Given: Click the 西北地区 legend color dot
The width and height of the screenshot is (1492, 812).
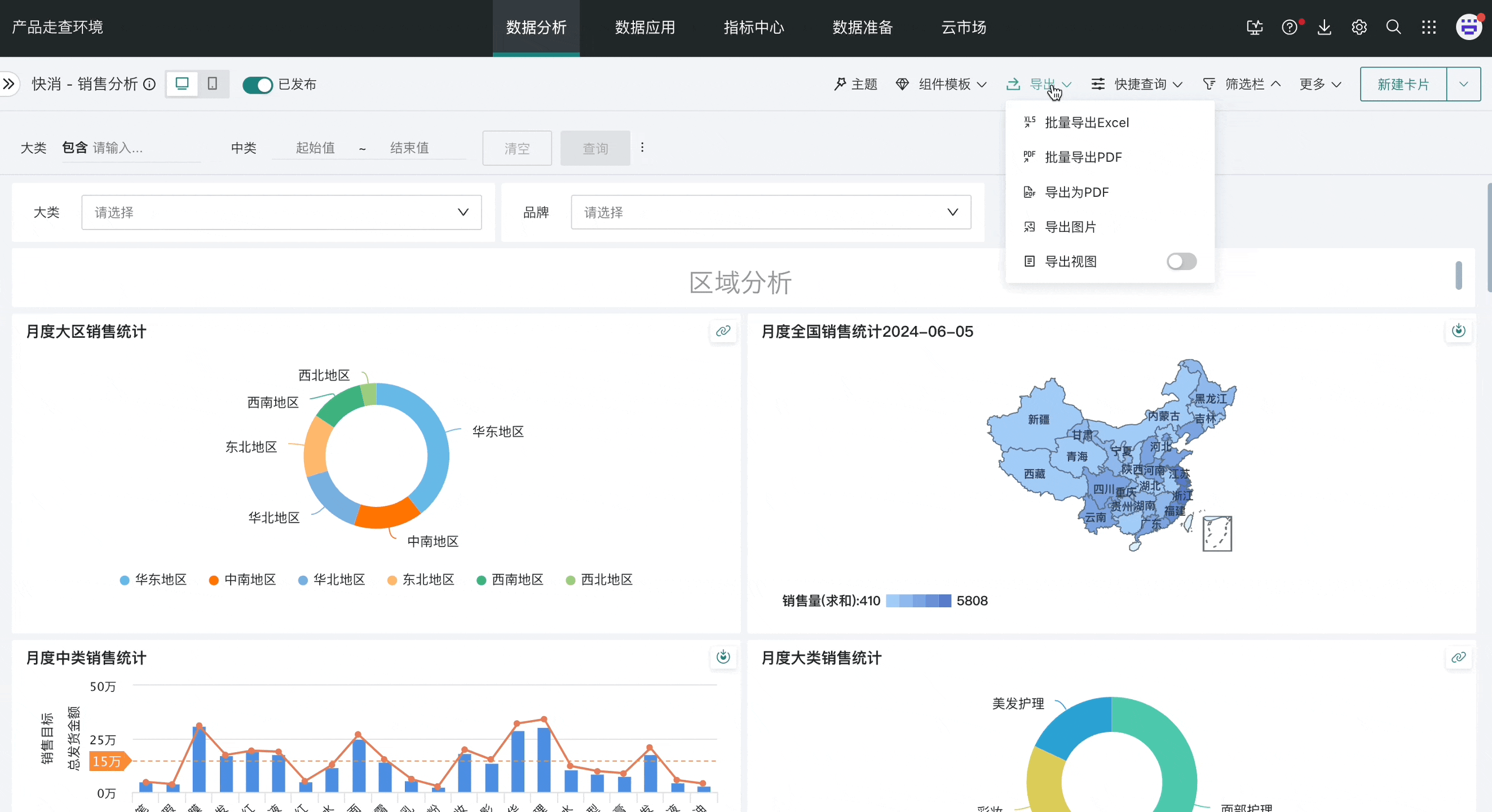Looking at the screenshot, I should pos(571,580).
